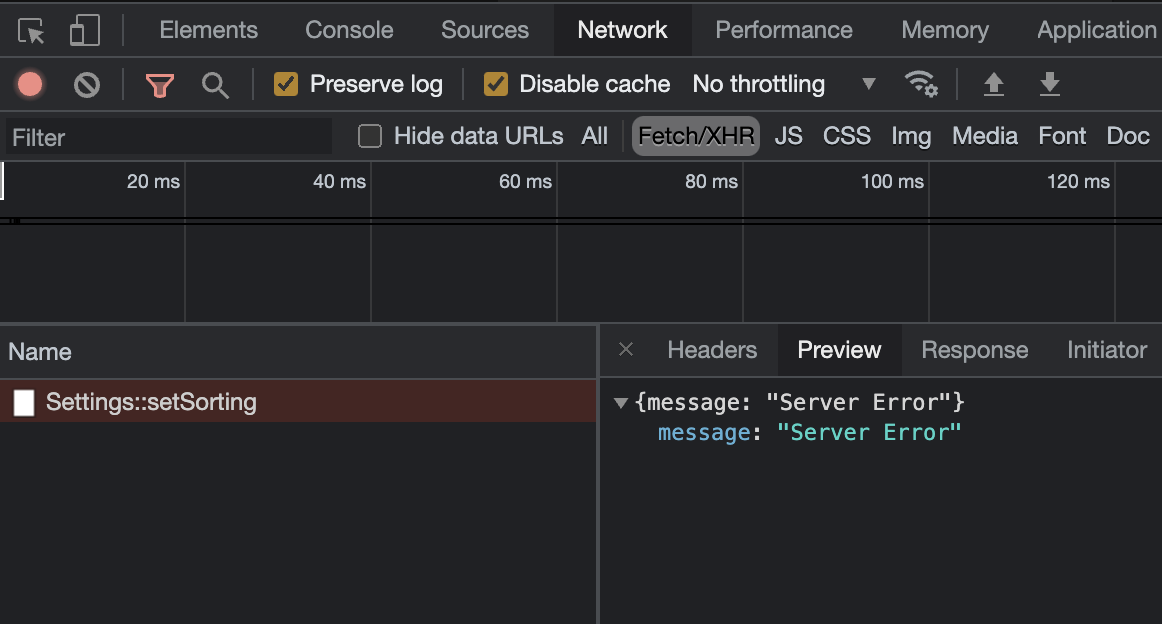Filter requests by JS
This screenshot has width=1162, height=624.
[788, 136]
